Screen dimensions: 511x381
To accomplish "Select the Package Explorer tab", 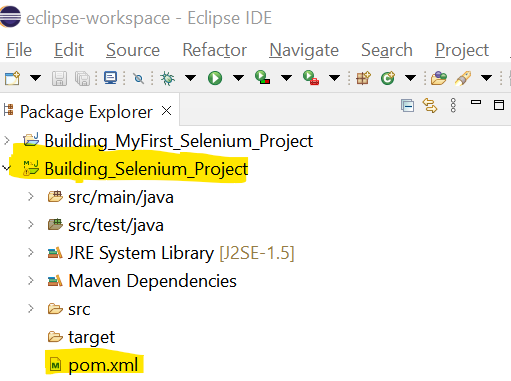I will pos(86,112).
